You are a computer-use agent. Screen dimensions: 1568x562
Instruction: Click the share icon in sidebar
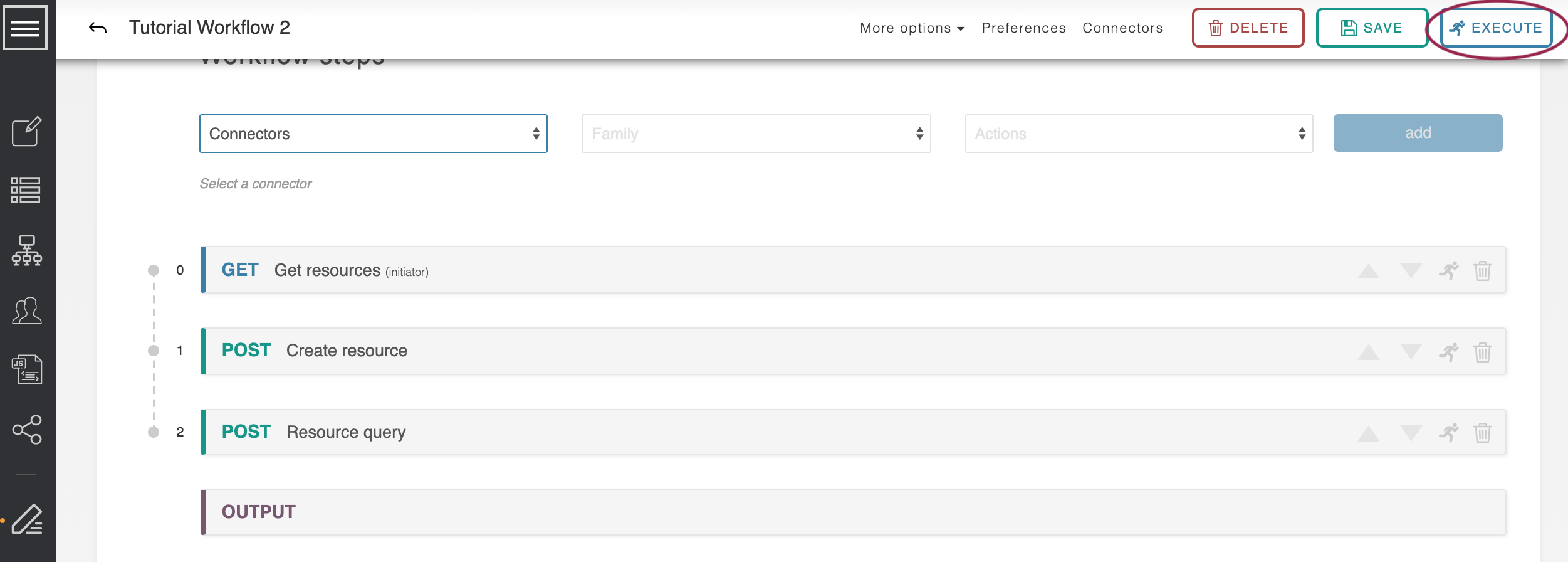(26, 430)
